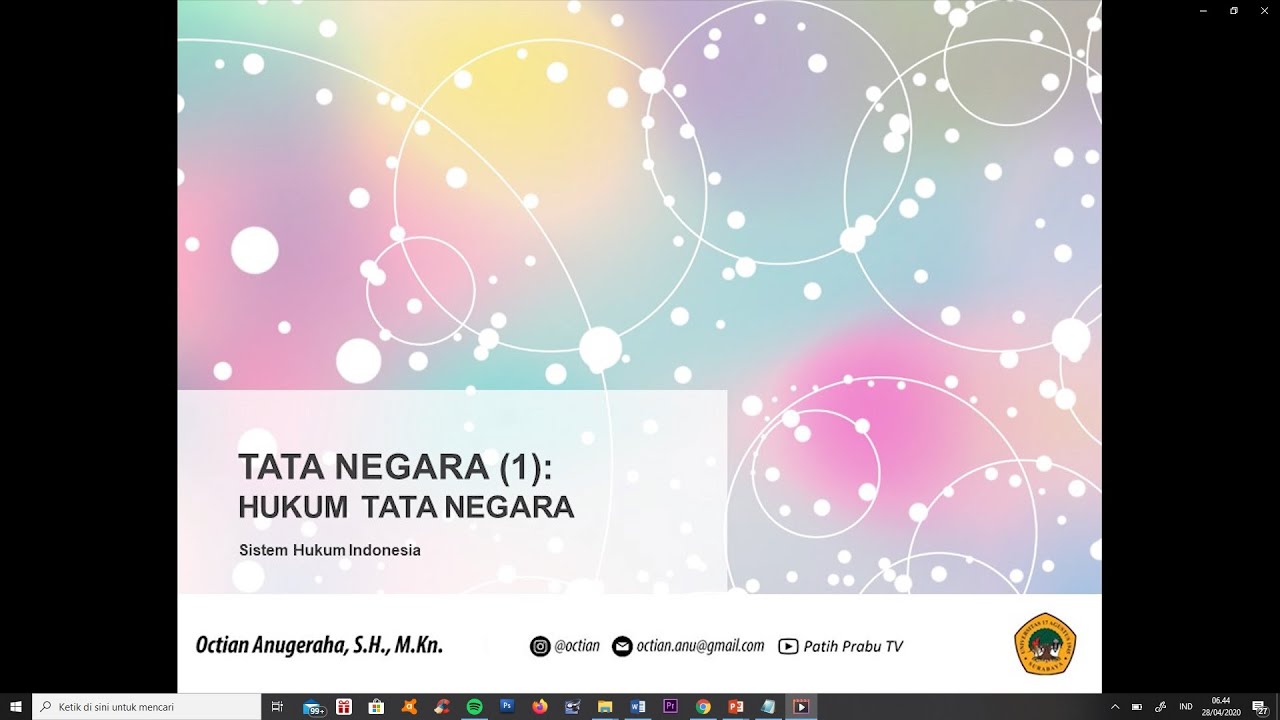1280x720 pixels.
Task: Select the slide title TATA NEGARA (1):
Action: coord(395,467)
